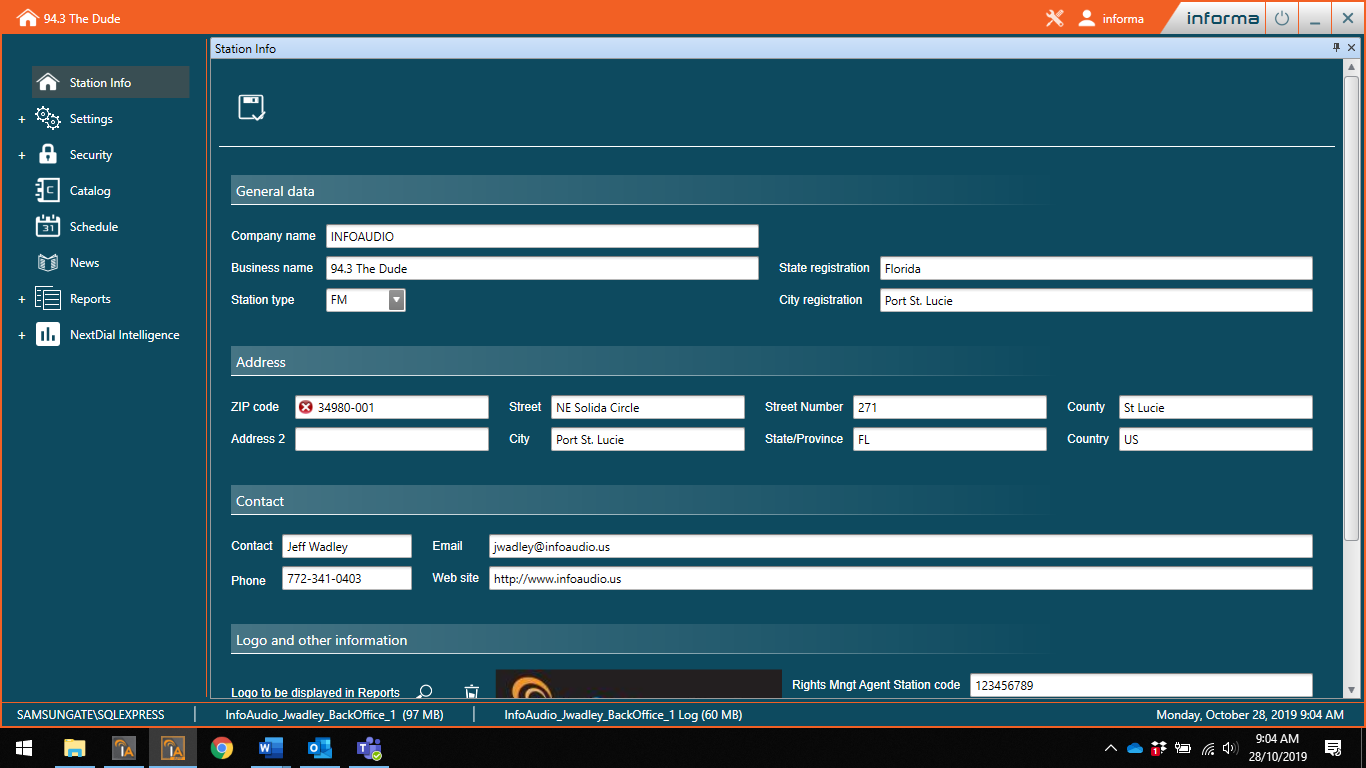This screenshot has height=768, width=1366.
Task: Click the pin icon on Station Info panel
Action: tap(1336, 47)
